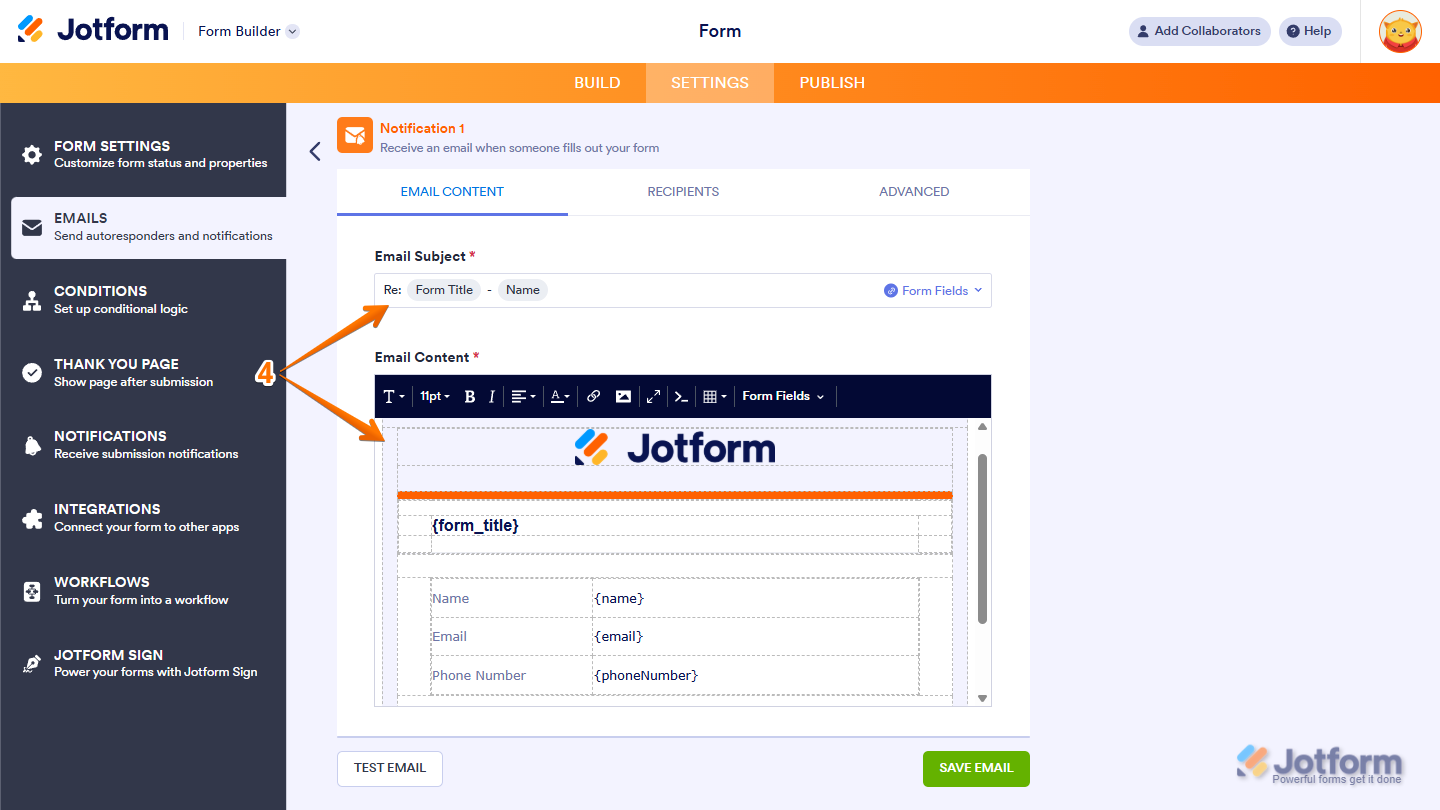The width and height of the screenshot is (1440, 810).
Task: Switch to the RECIPIENTS tab
Action: (683, 191)
